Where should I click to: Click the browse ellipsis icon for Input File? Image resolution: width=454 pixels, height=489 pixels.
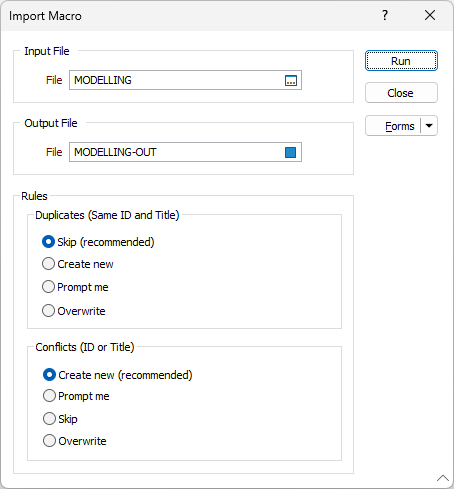tap(291, 80)
